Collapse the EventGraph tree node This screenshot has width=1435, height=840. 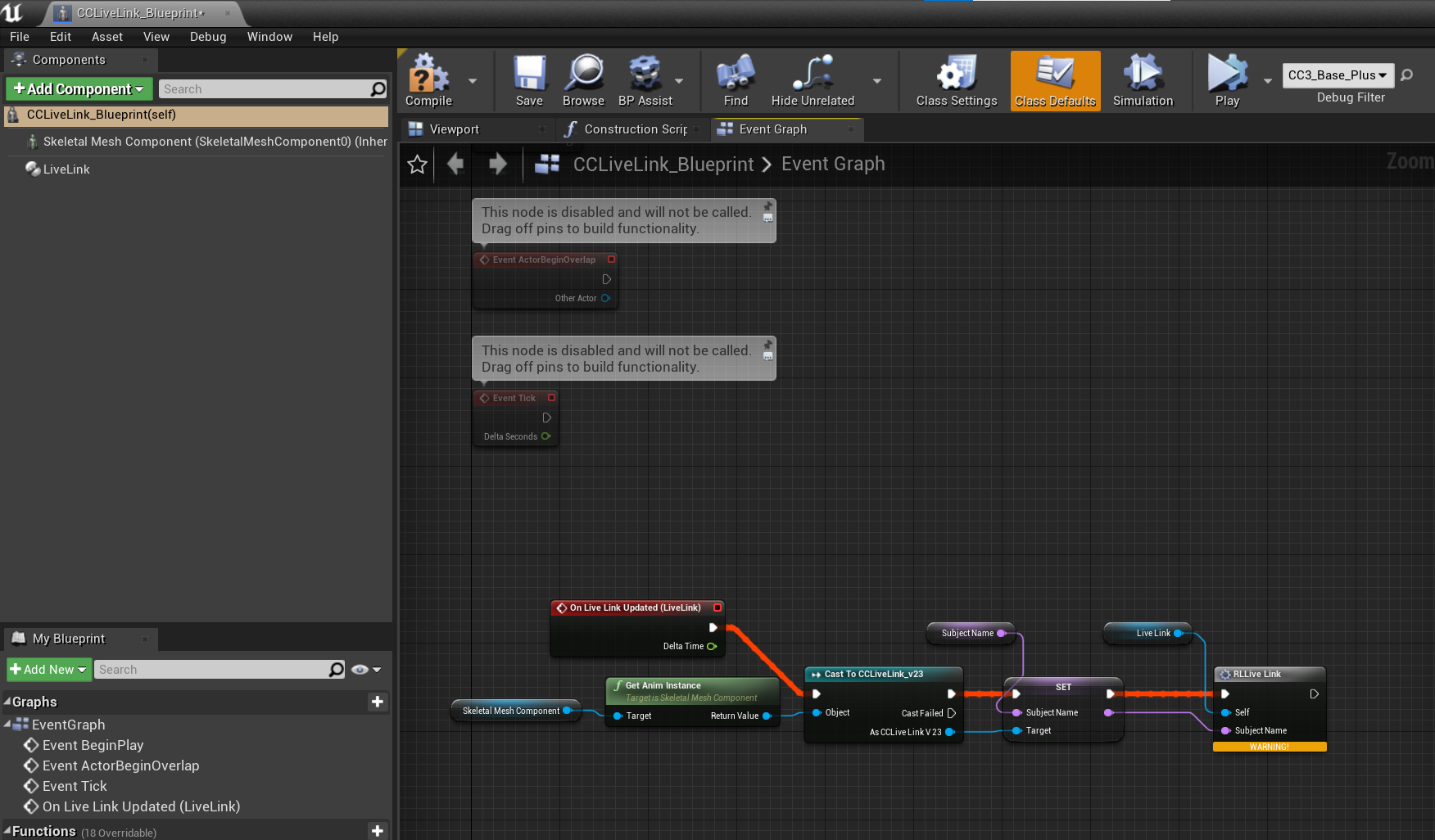(x=7, y=724)
